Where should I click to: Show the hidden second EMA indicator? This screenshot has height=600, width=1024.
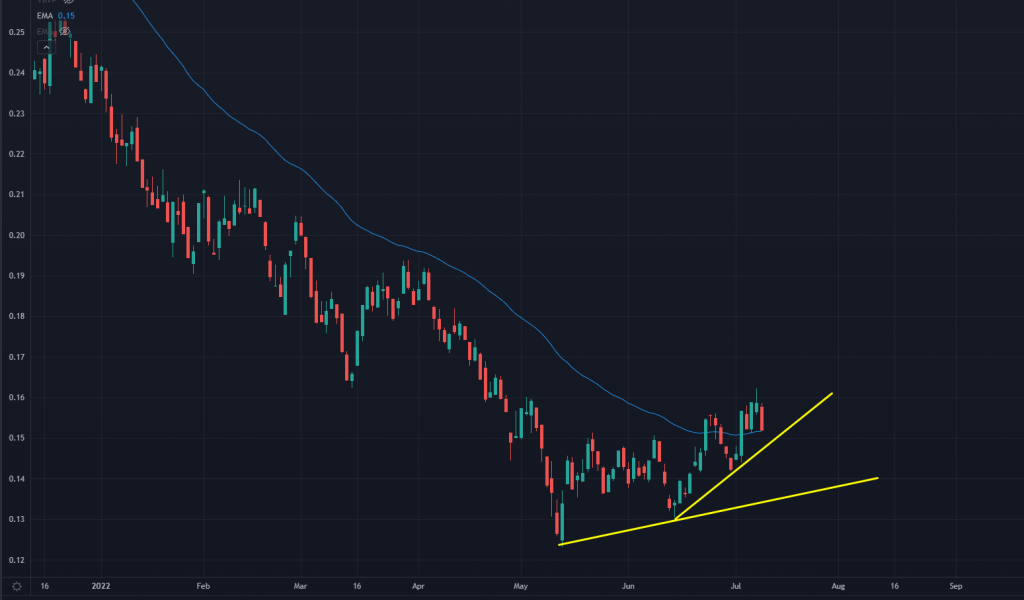click(64, 31)
